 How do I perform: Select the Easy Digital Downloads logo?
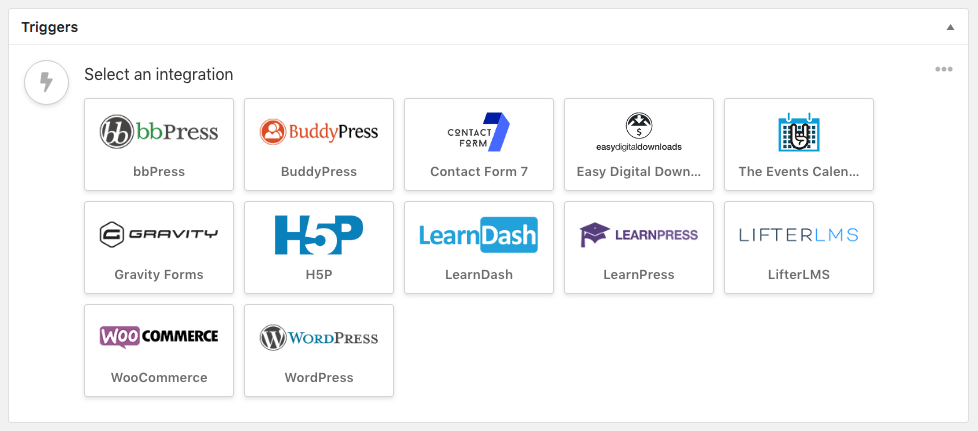tap(639, 132)
